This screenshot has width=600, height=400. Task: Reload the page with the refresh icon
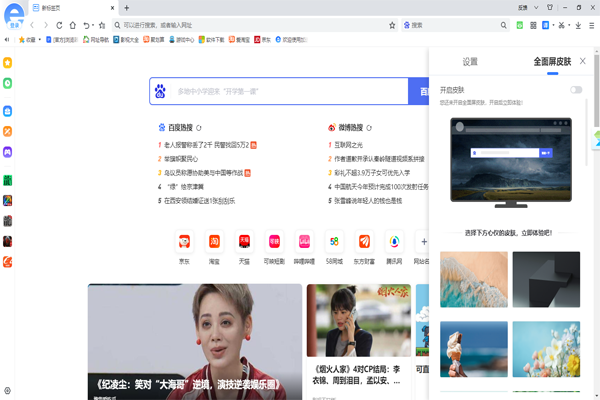point(59,25)
